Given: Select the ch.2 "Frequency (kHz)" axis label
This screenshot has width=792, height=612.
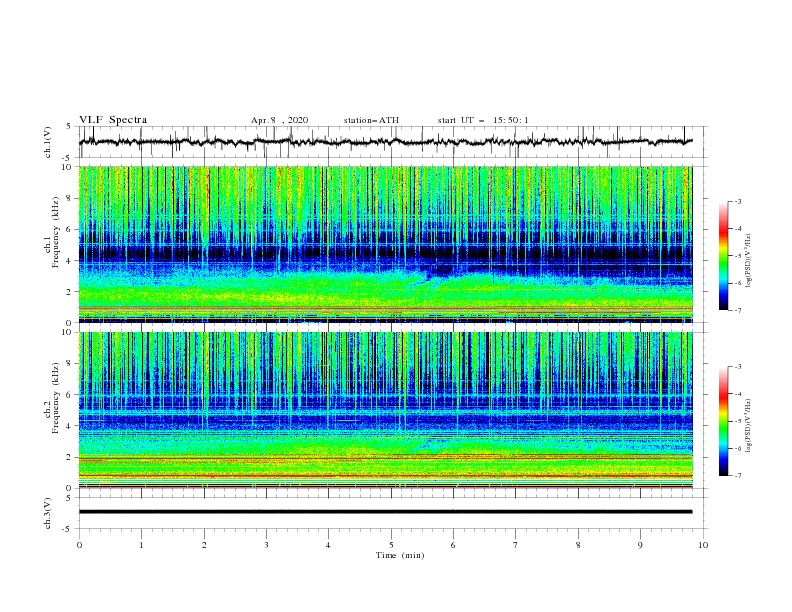Looking at the screenshot, I should (56, 398).
